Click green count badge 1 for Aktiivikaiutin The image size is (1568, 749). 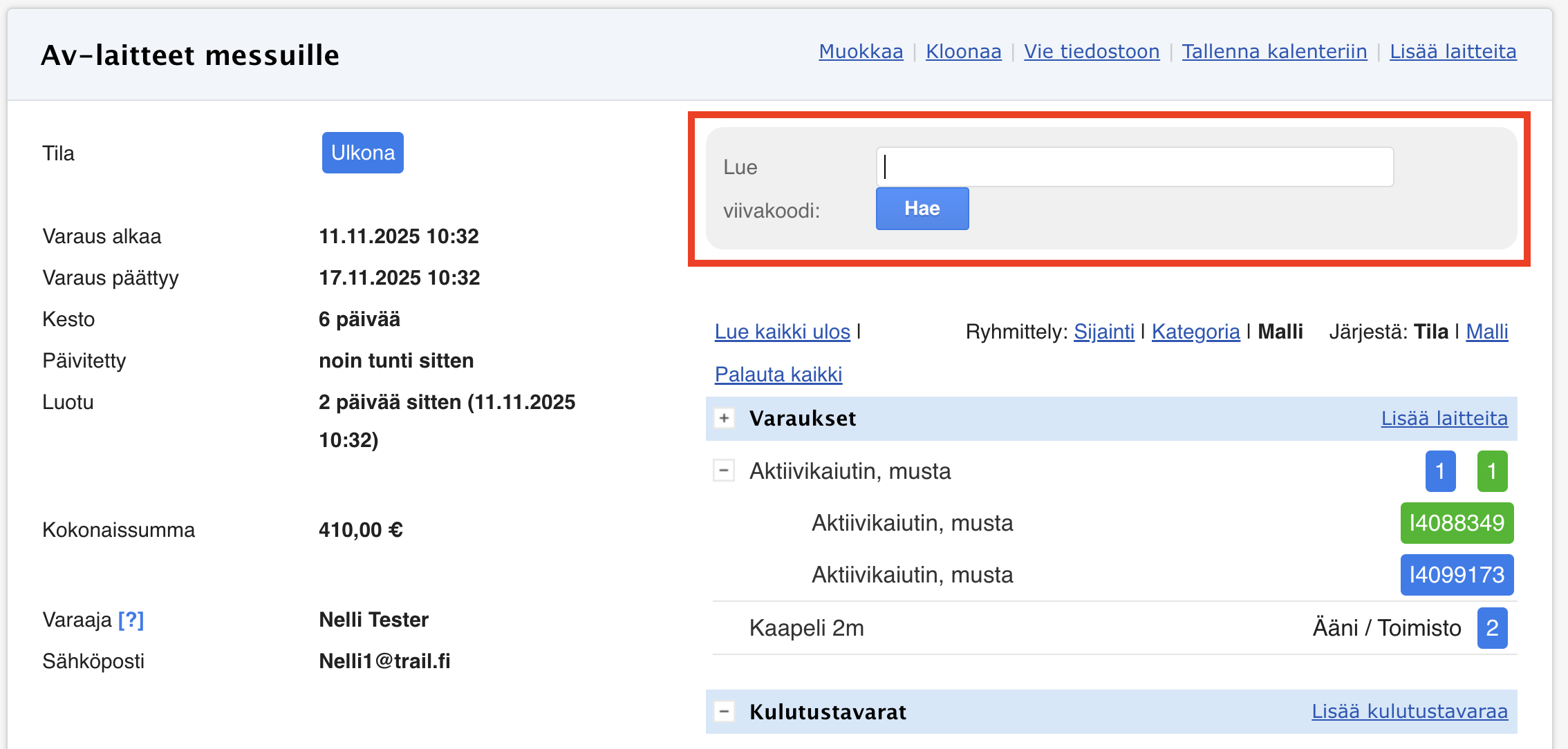[x=1492, y=471]
